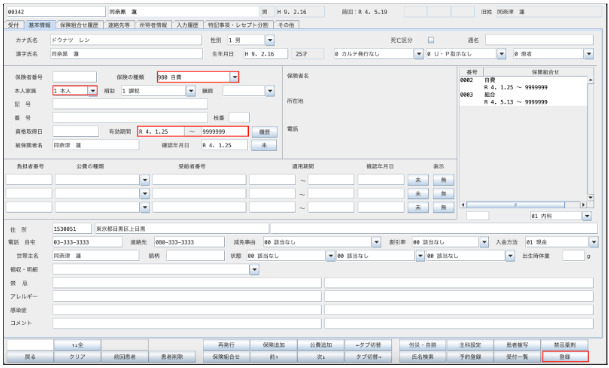Open the first 状態 dropdown
This screenshot has height=368, width=609.
coord(330,256)
